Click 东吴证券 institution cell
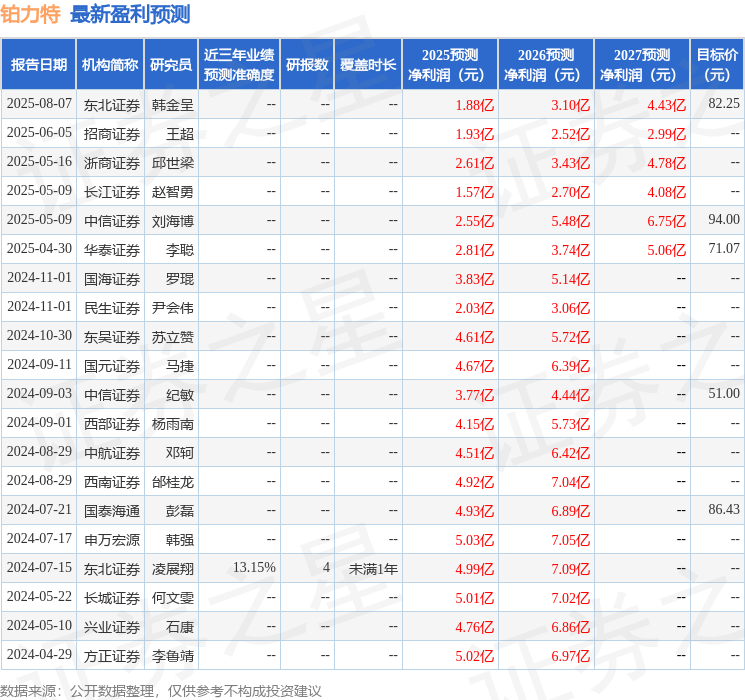 click(112, 337)
